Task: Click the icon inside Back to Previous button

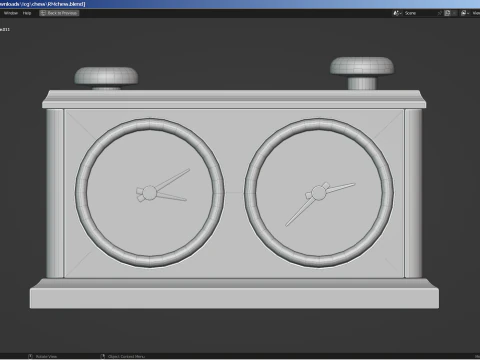Action: (x=43, y=13)
